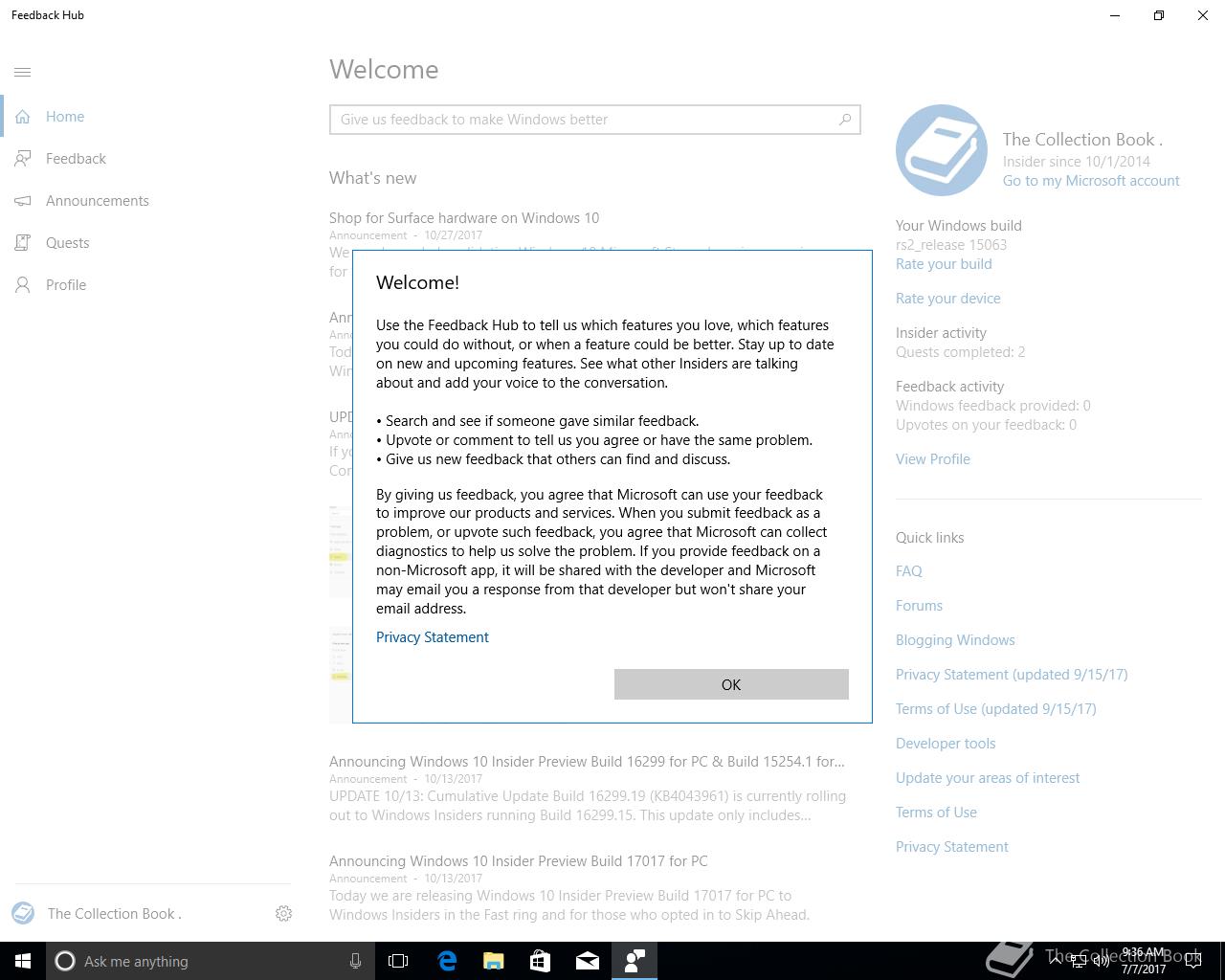Screen dimensions: 1225x980
Task: Open Privacy Statement link in dialog
Action: pyautogui.click(x=433, y=637)
